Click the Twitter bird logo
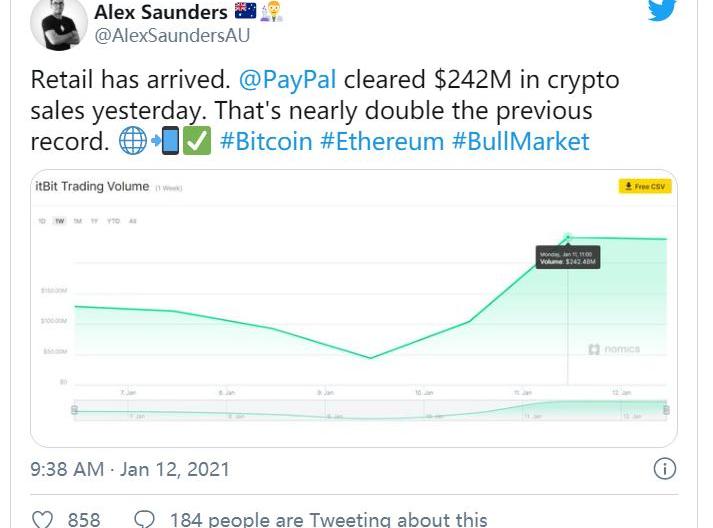713x528 pixels. (661, 9)
